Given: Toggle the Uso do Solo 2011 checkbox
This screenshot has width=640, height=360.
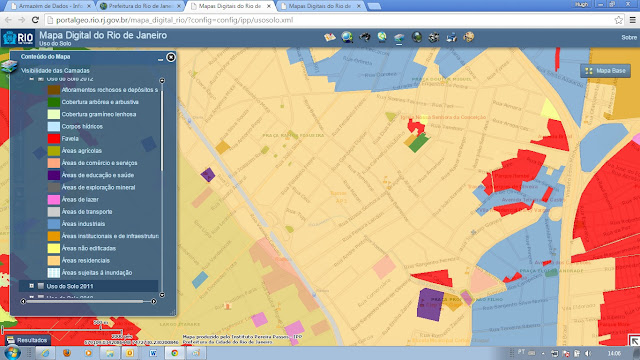Looking at the screenshot, I should pyautogui.click(x=41, y=286).
